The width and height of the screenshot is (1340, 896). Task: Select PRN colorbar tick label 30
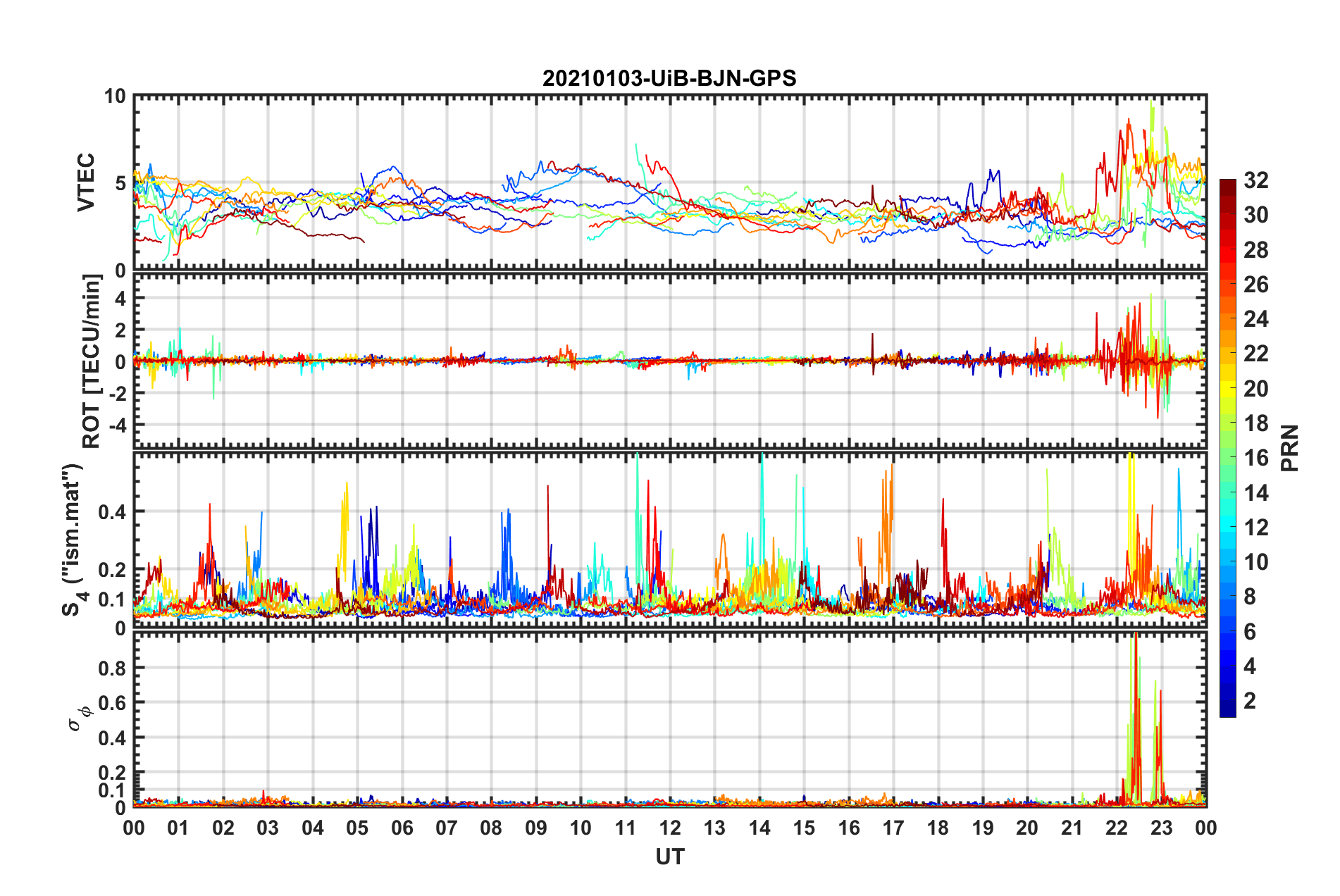point(1255,215)
